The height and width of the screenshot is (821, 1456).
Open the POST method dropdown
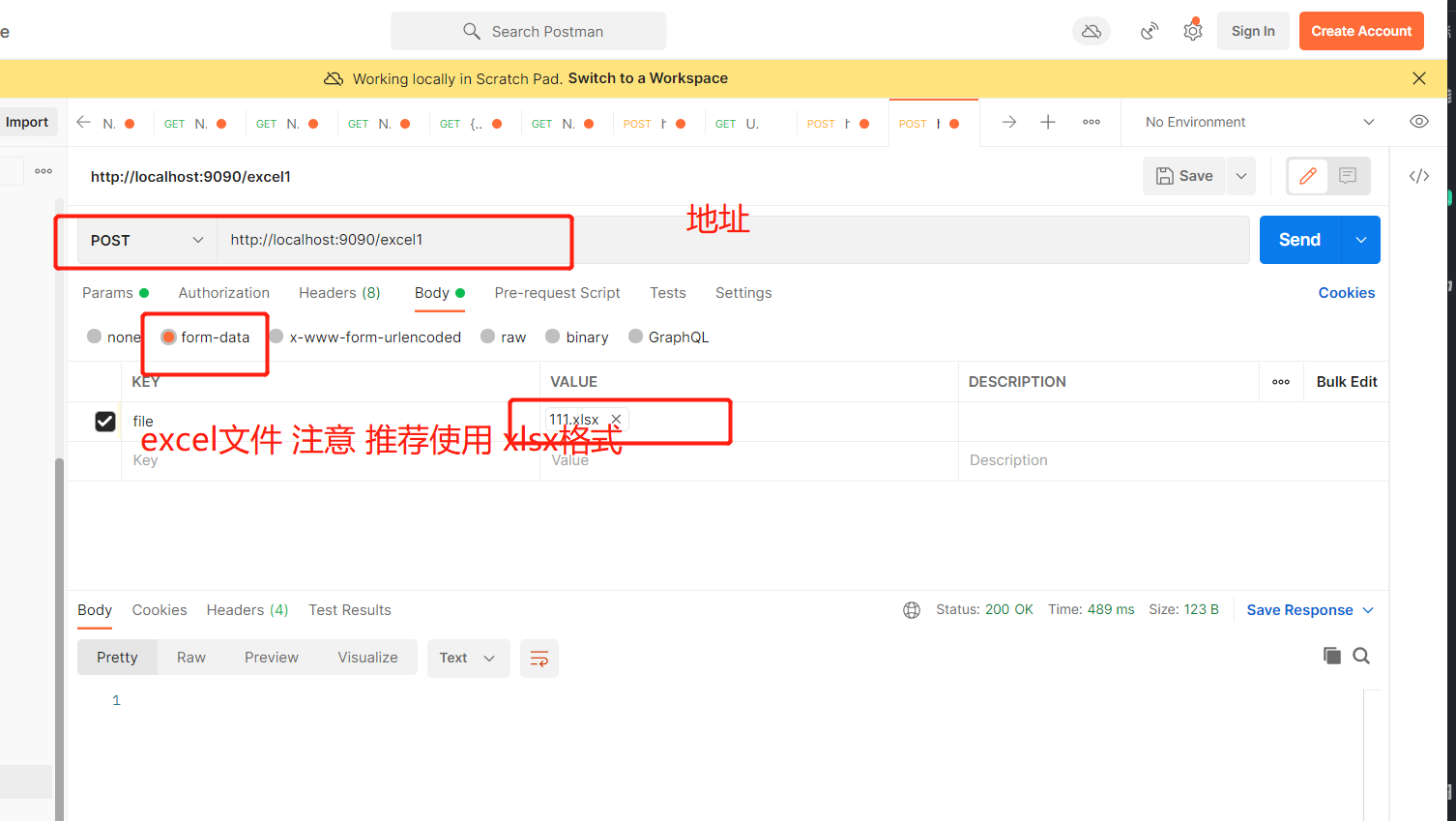pos(145,239)
